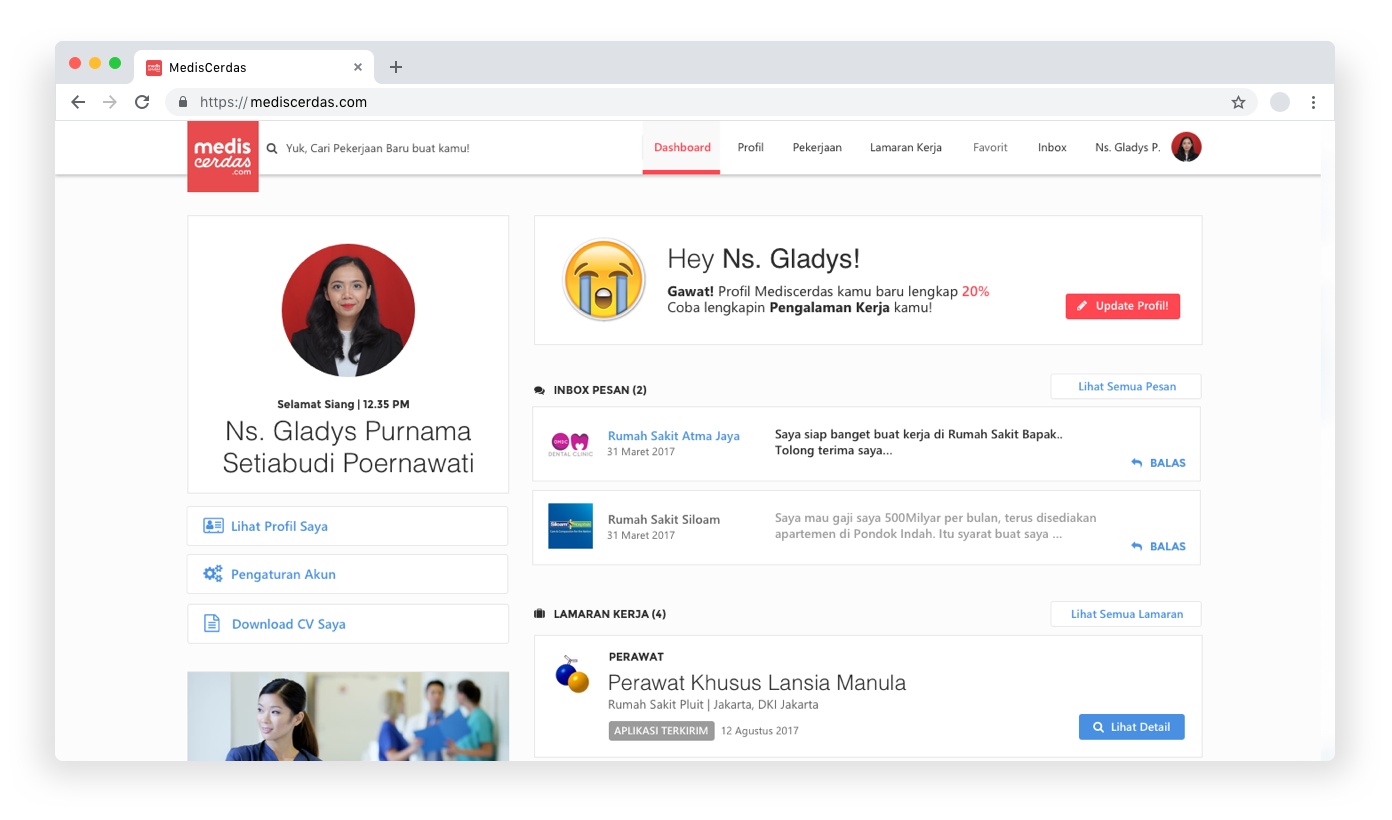Click the search magnifier icon
Viewport: 1392px width, 820px height.
pos(272,148)
